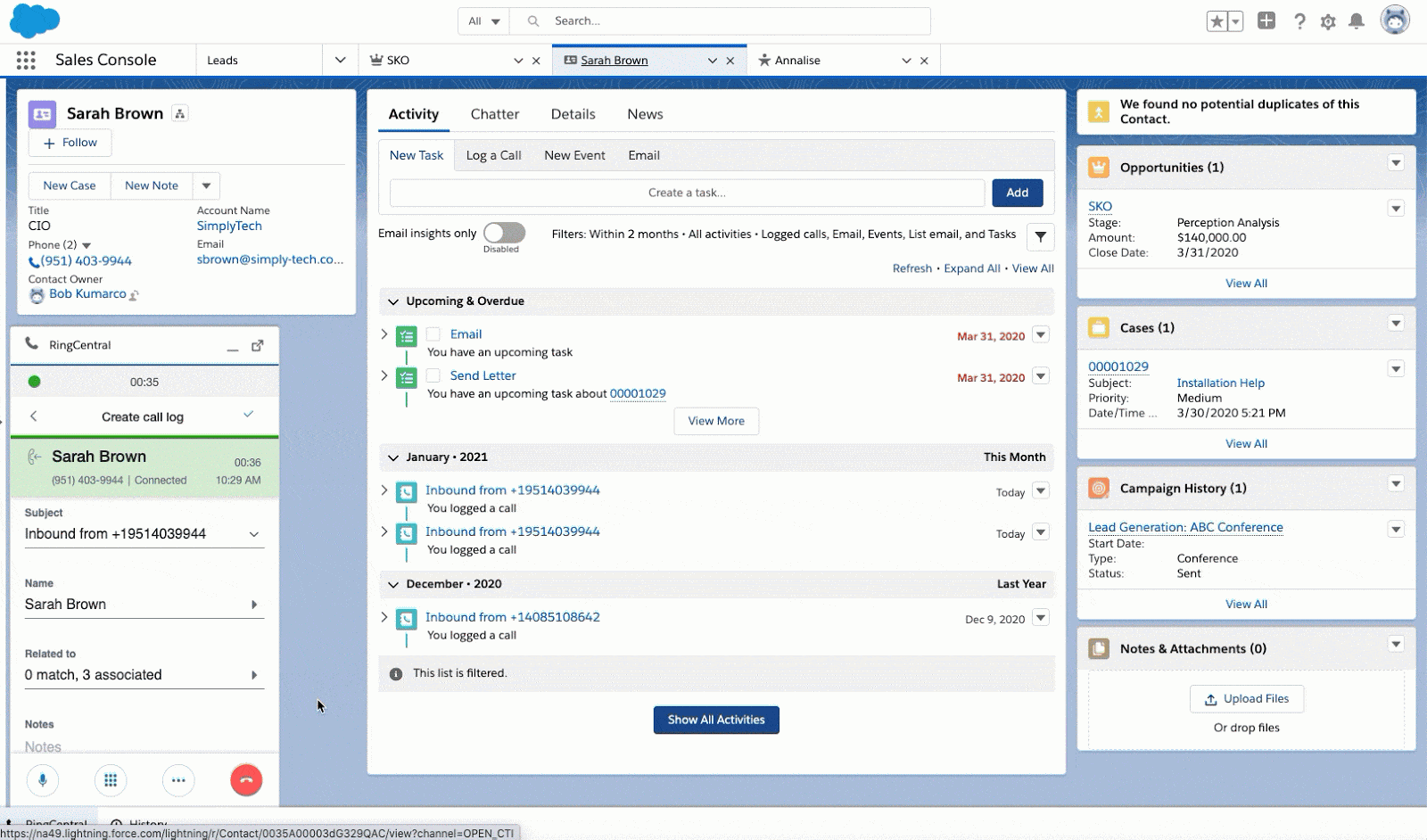Pop out the RingCentral widget window

pos(258,345)
